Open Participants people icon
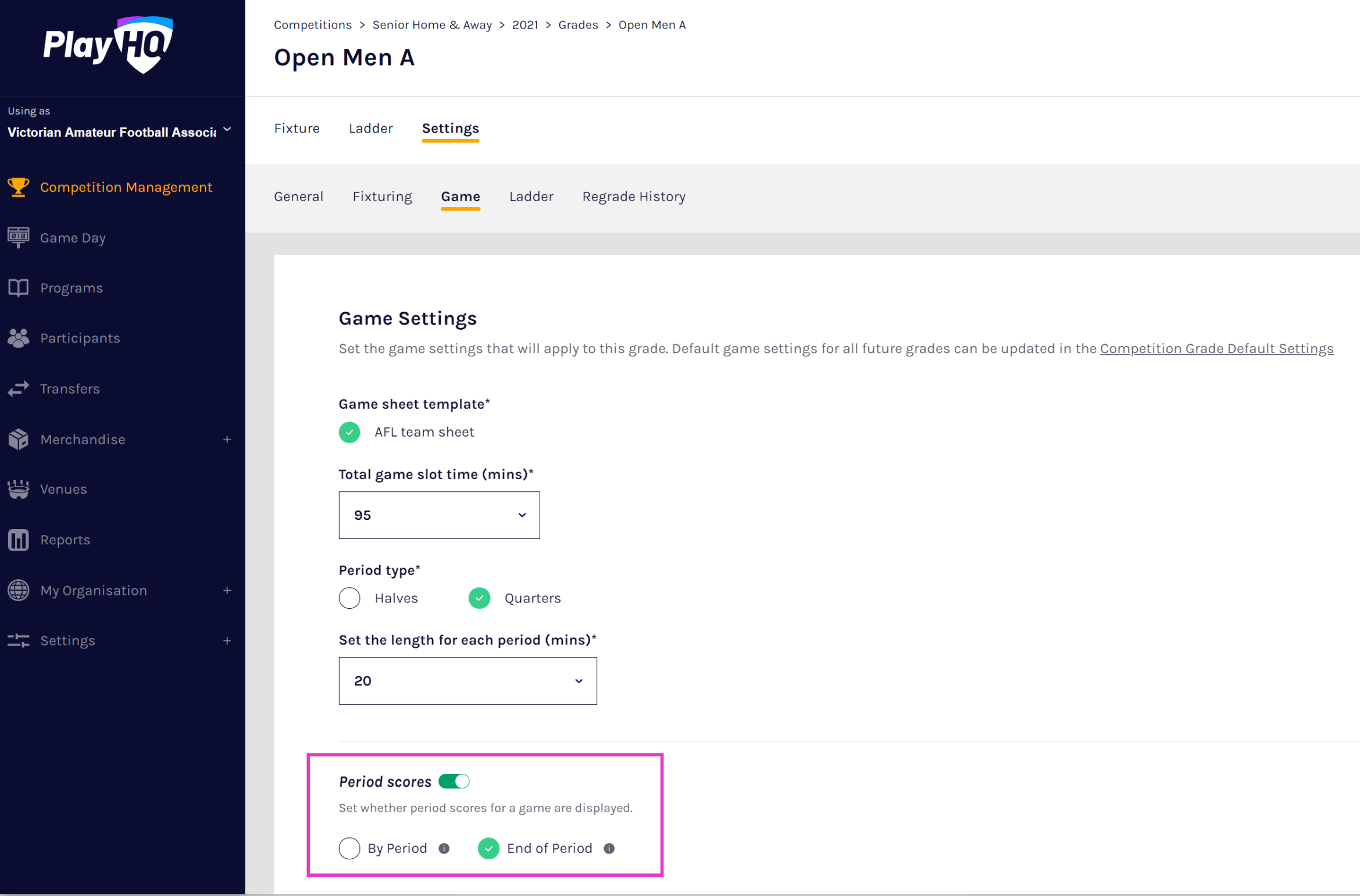 point(18,338)
